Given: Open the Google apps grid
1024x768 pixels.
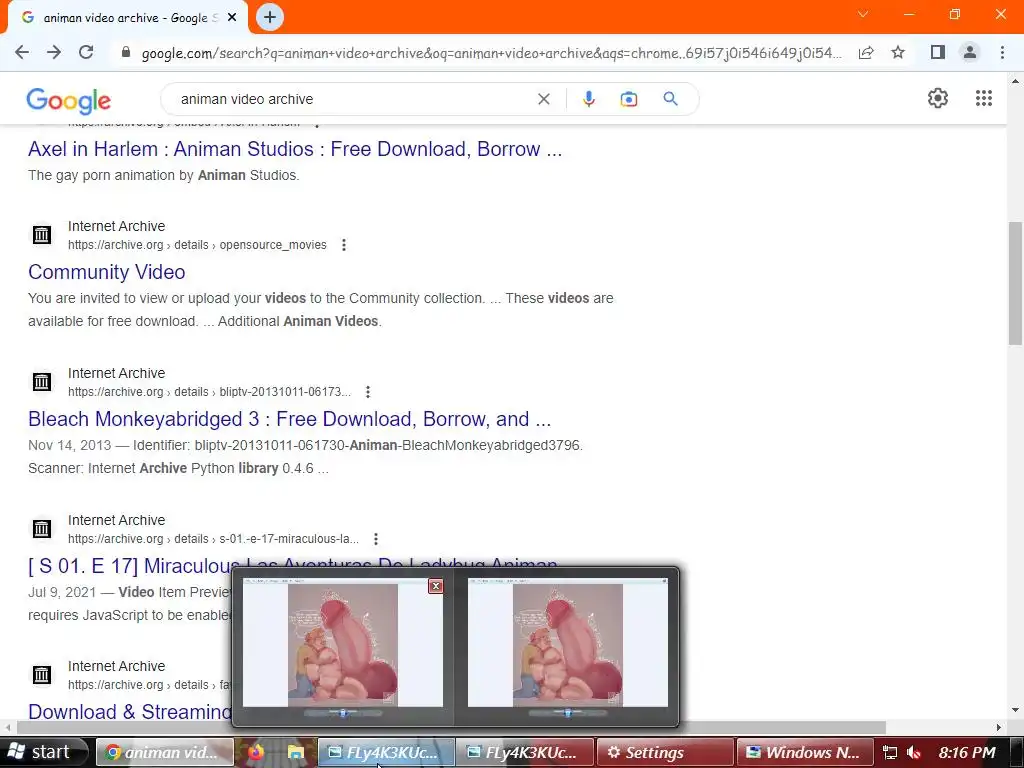Looking at the screenshot, I should [984, 98].
